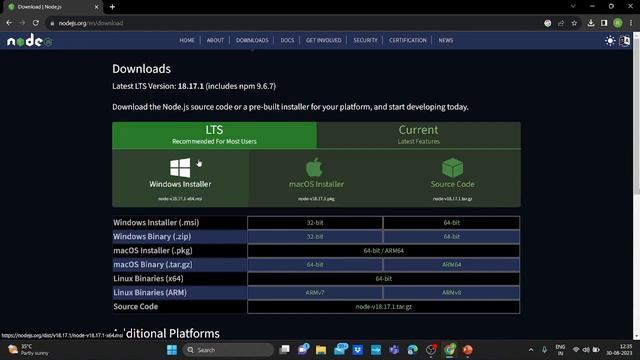
Task: Click the Windows Installer (.msi) 64-bit link
Action: [x=451, y=222]
